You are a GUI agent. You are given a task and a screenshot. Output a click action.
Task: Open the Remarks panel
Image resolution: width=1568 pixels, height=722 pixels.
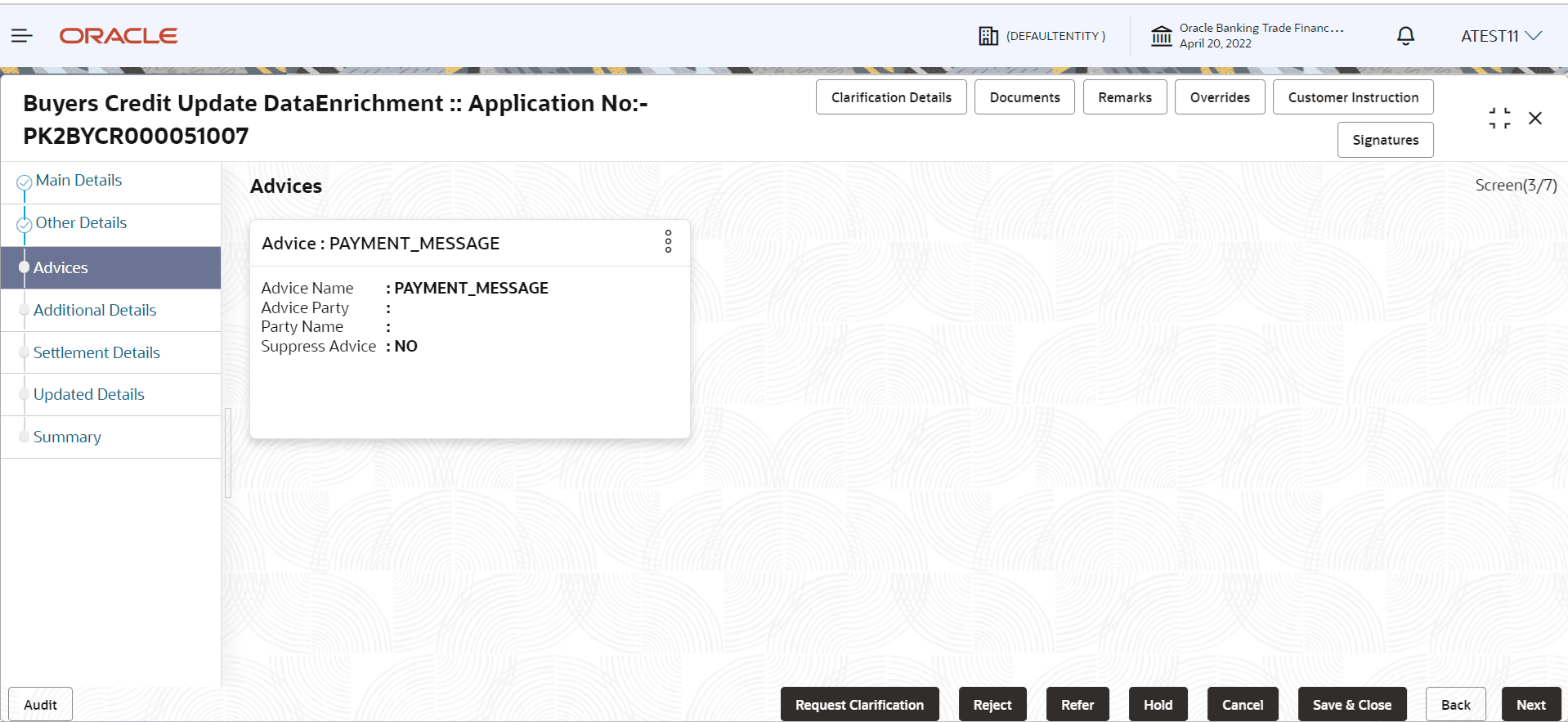1125,97
